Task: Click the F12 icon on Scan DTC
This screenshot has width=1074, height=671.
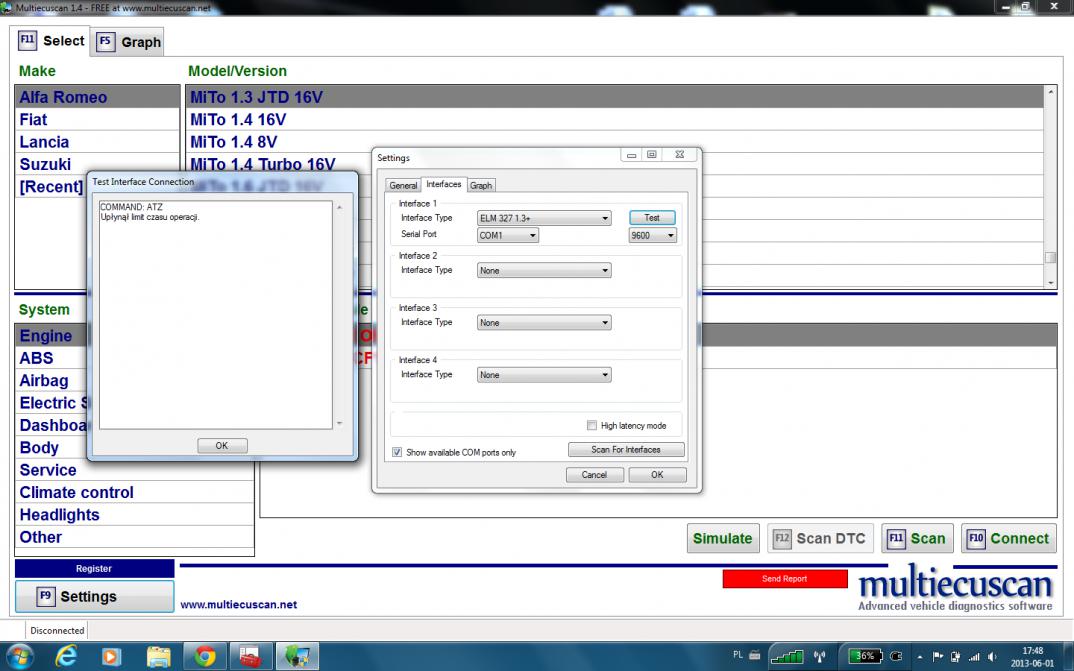Action: pyautogui.click(x=782, y=538)
